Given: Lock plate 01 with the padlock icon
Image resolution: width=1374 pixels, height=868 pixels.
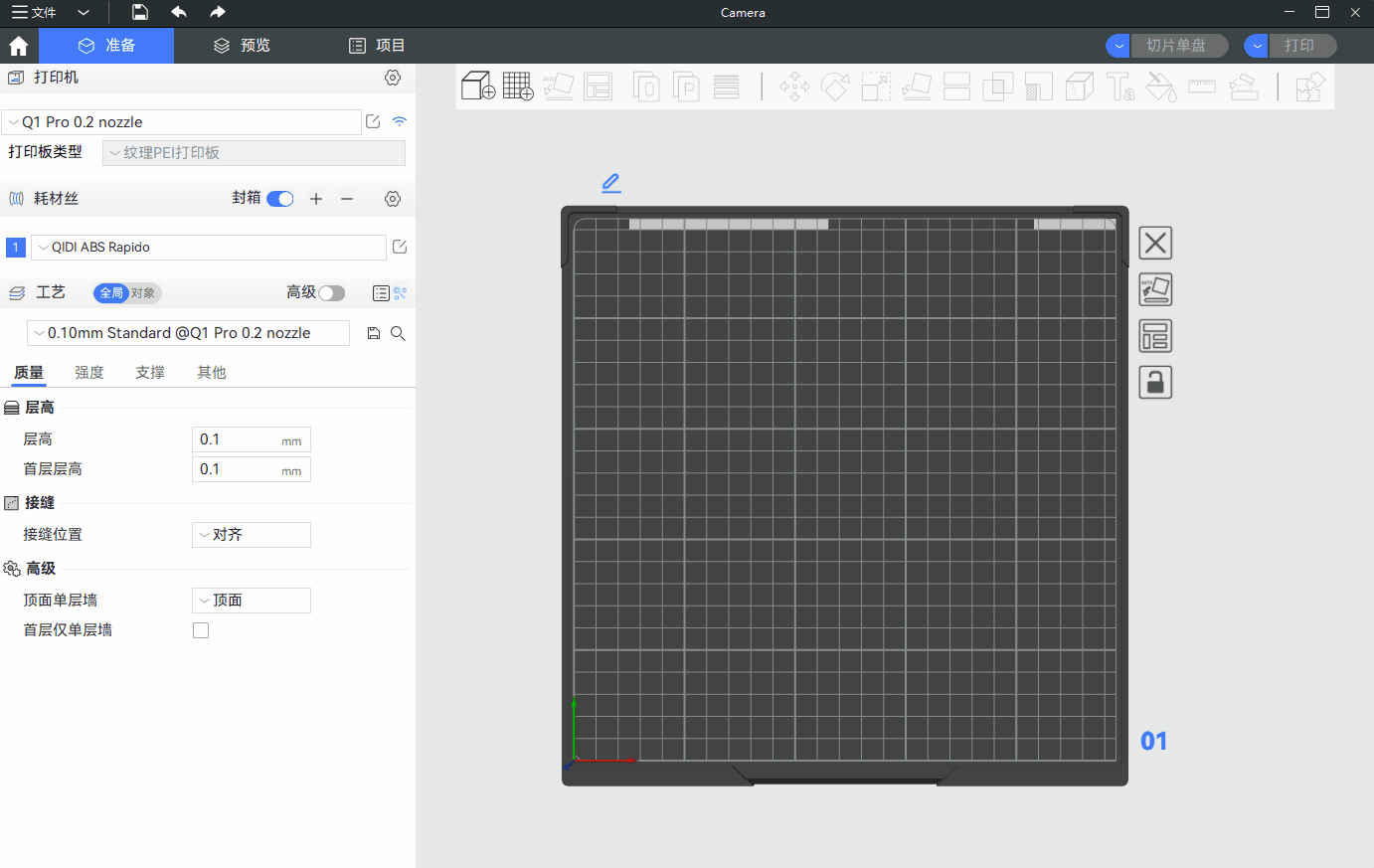Looking at the screenshot, I should 1155,383.
